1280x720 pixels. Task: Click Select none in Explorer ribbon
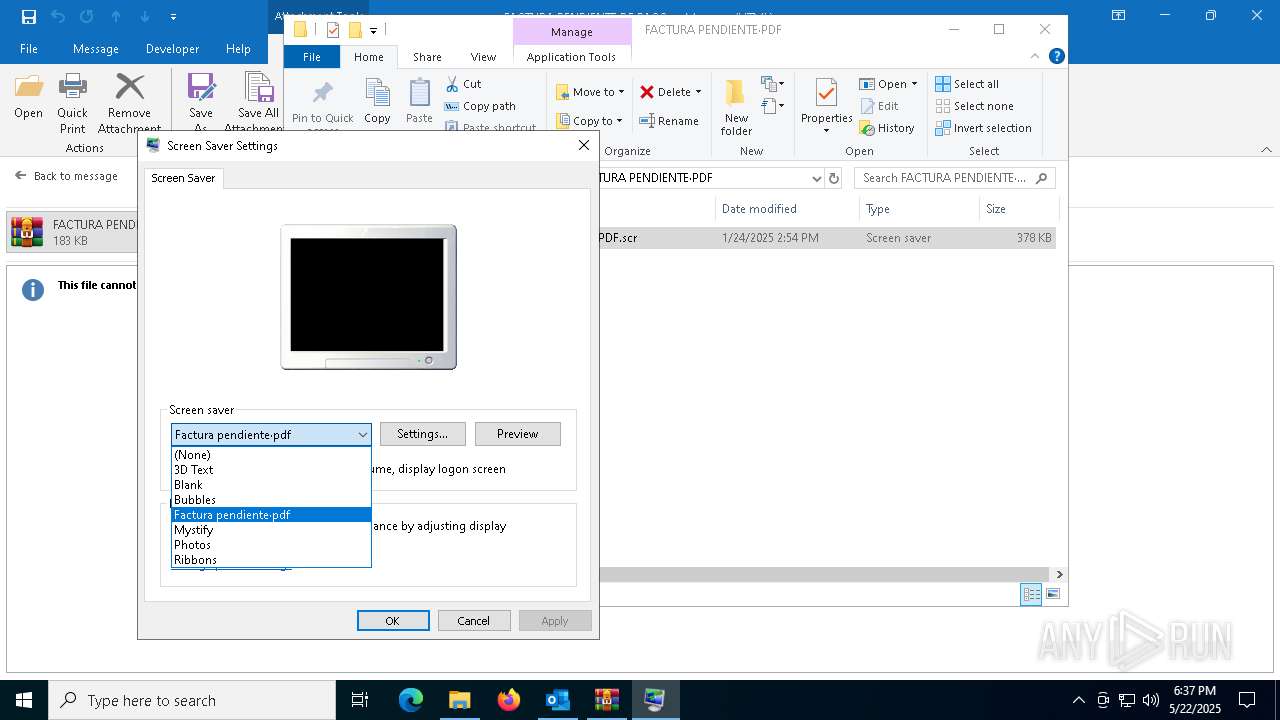click(x=975, y=106)
